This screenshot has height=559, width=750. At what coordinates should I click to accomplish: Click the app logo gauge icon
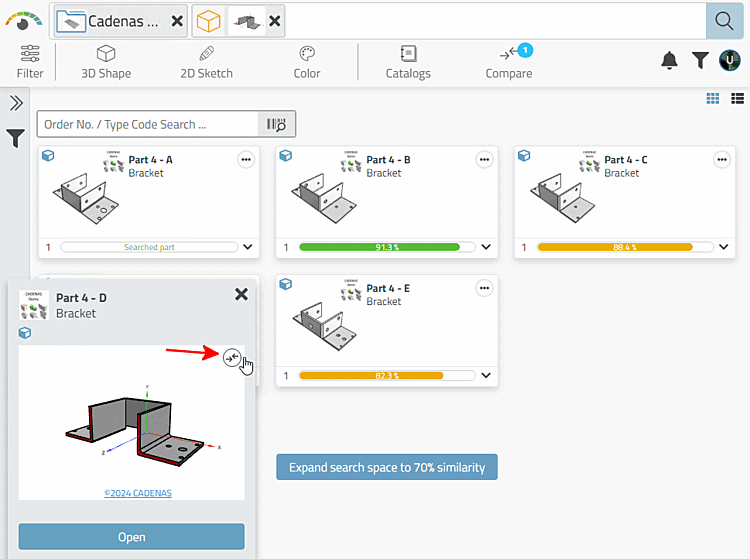[23, 21]
